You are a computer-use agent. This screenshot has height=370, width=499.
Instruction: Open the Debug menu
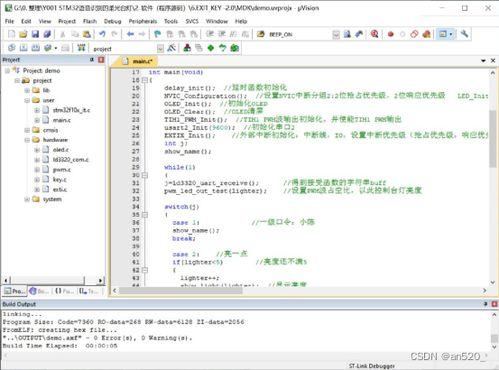112,21
